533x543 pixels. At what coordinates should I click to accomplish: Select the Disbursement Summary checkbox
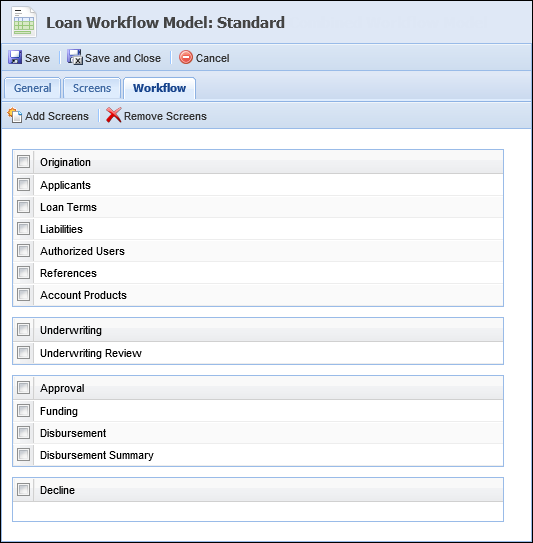[x=24, y=454]
